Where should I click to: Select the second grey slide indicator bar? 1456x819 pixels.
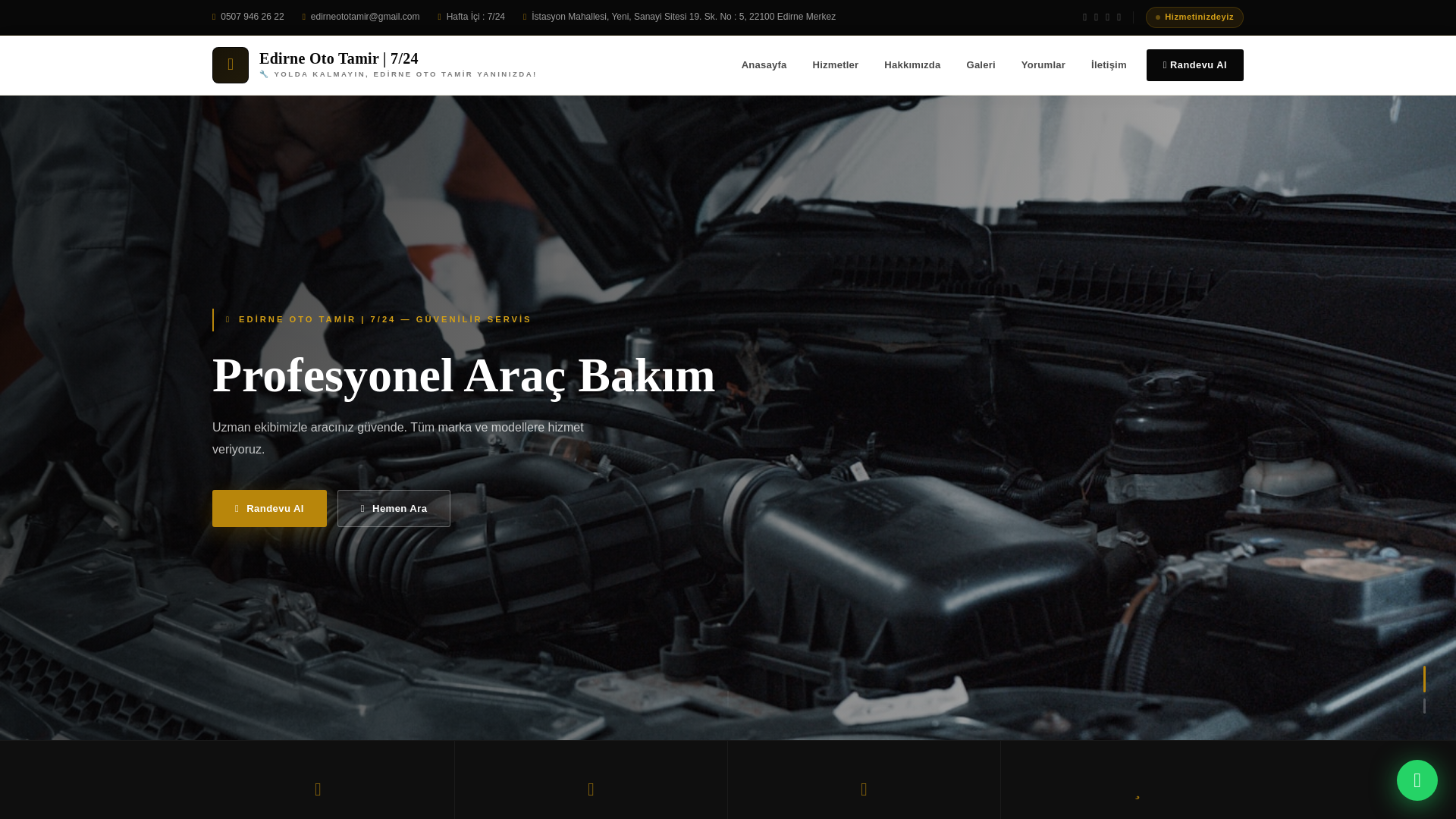[x=1424, y=706]
